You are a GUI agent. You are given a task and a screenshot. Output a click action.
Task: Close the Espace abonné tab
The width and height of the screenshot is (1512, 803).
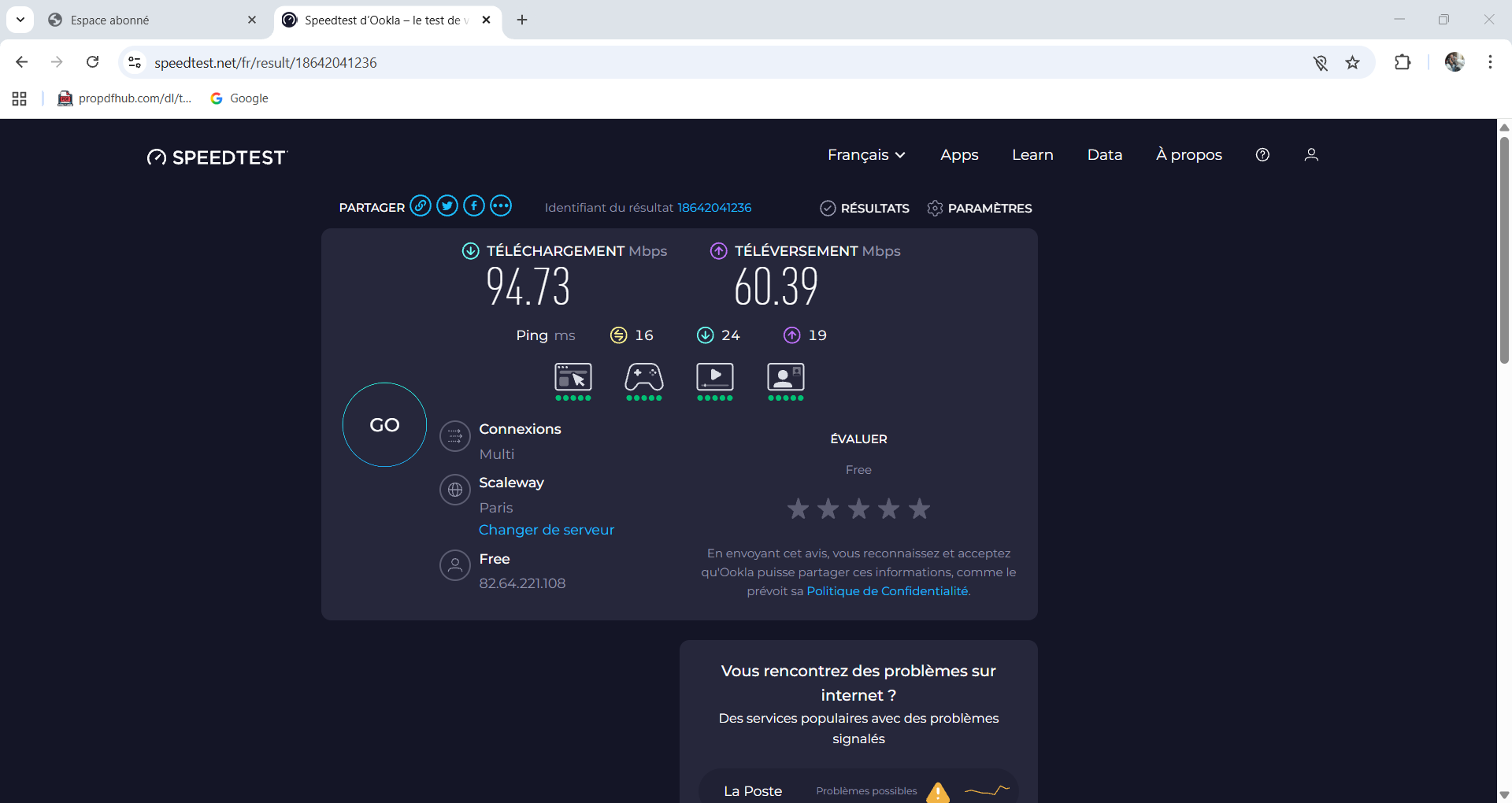coord(252,20)
